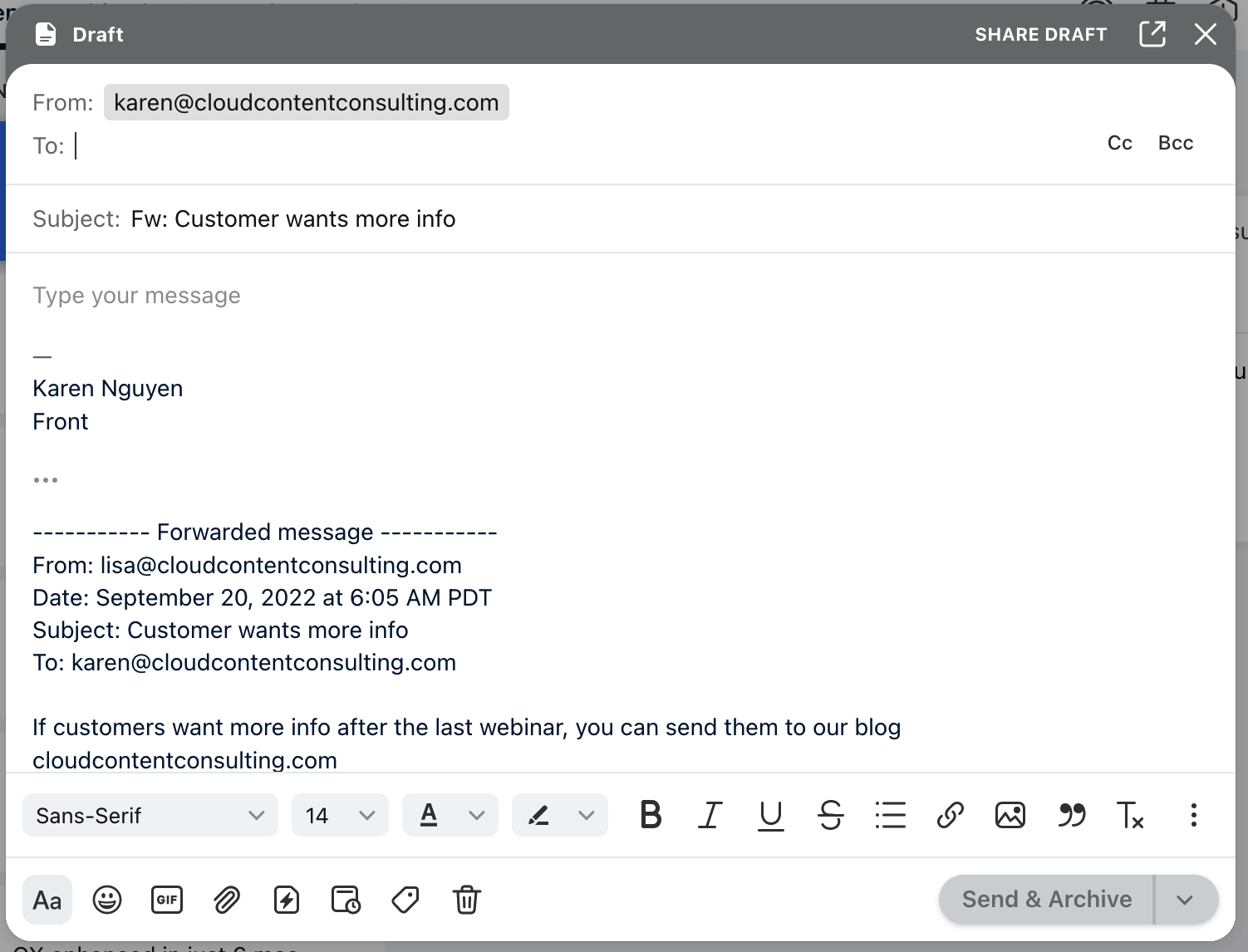Click the To recipient field
The image size is (1248, 952).
click(x=249, y=145)
